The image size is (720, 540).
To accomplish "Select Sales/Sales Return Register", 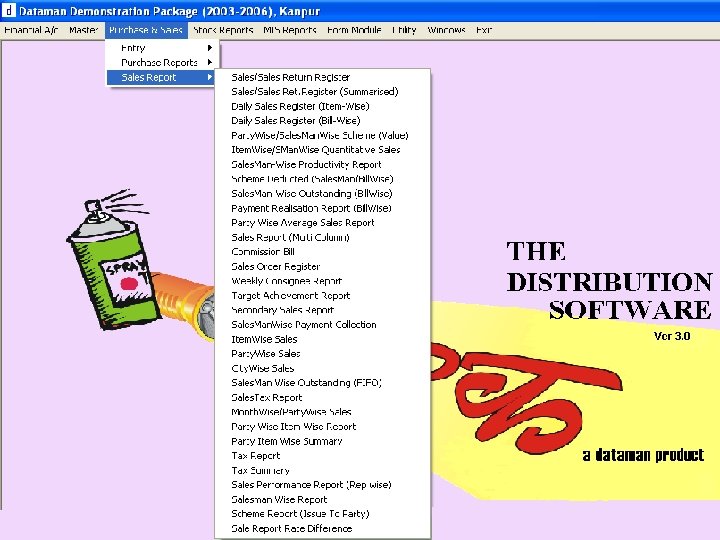I will point(322,77).
